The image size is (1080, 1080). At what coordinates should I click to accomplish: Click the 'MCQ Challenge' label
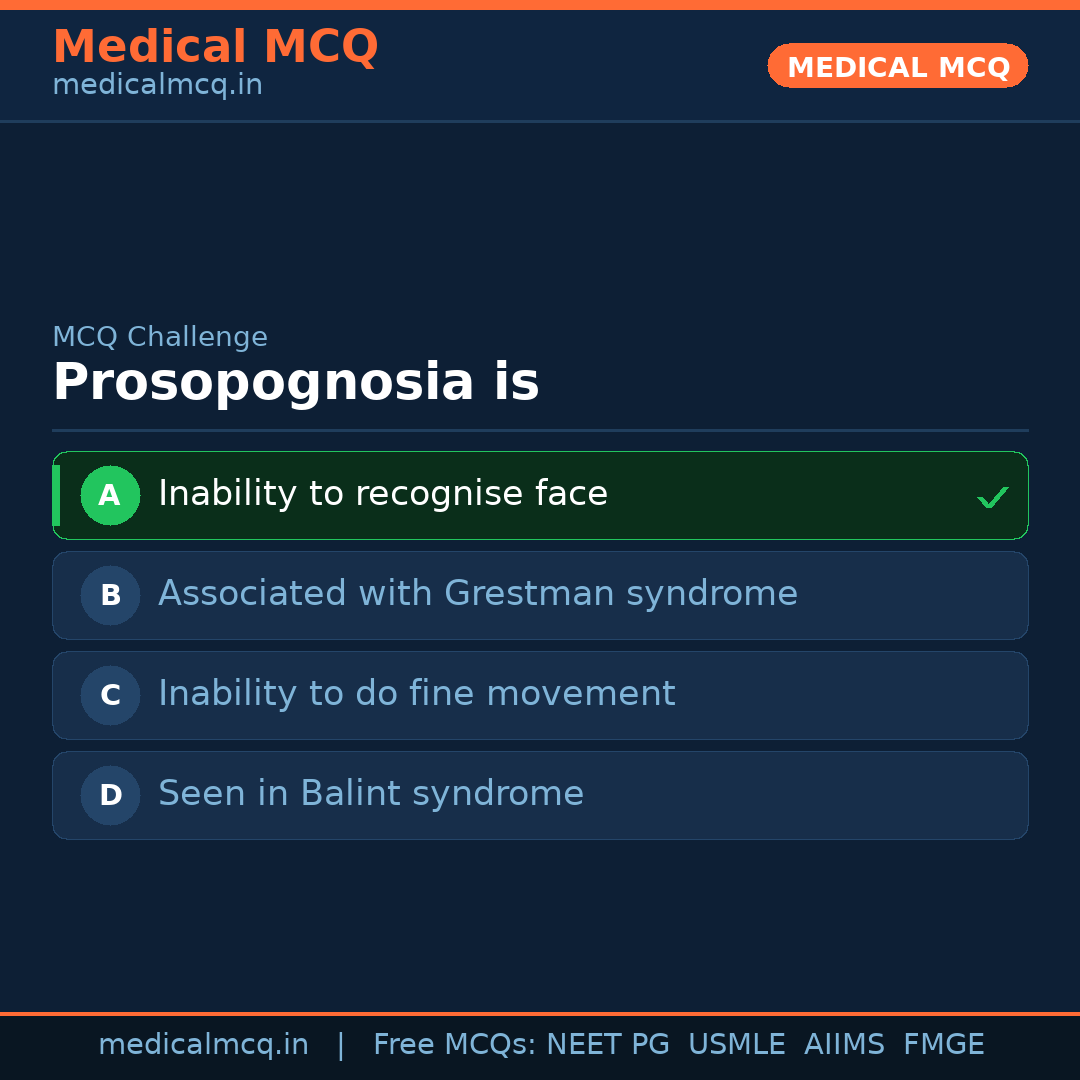click(160, 337)
